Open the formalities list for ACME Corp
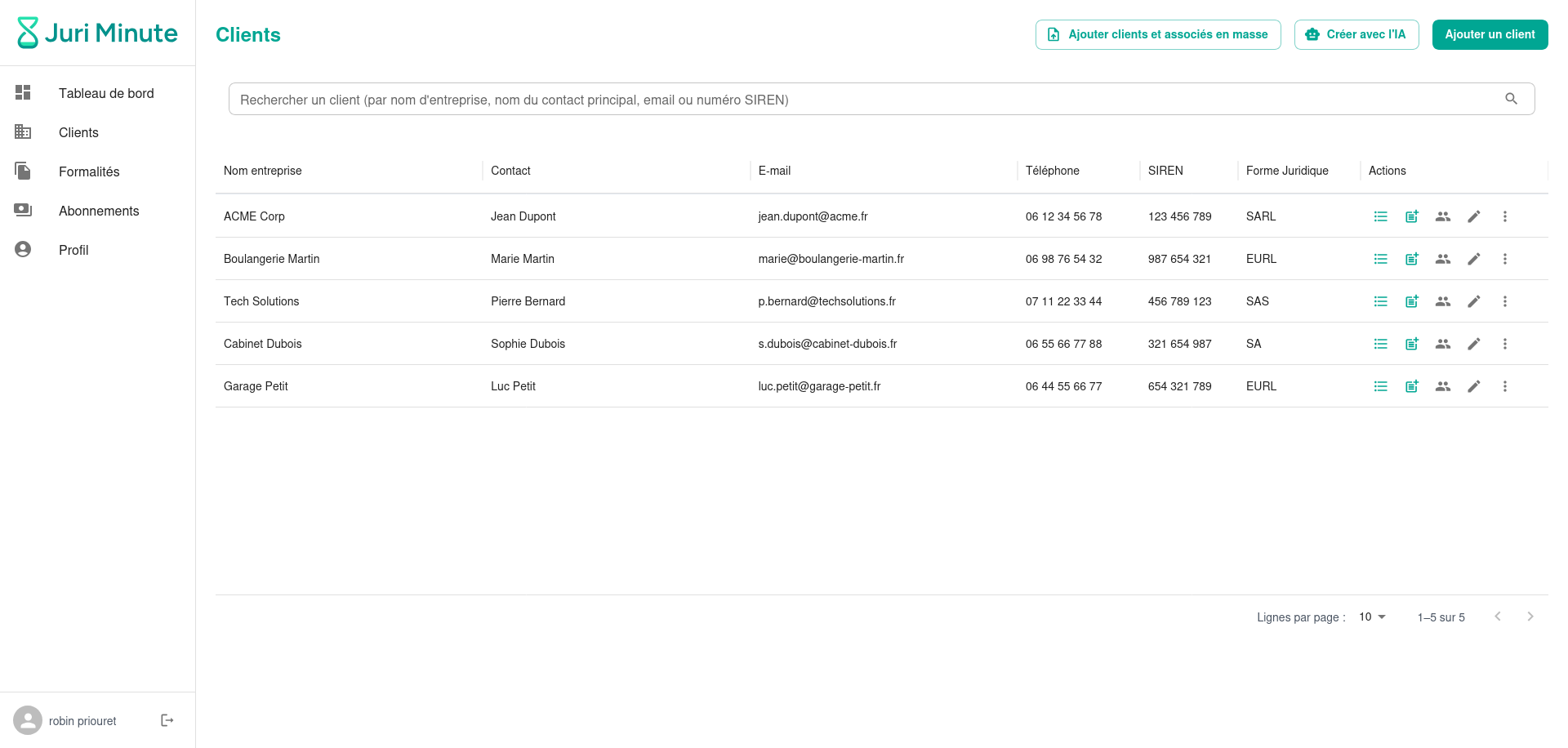The height and width of the screenshot is (748, 1568). (x=1381, y=216)
